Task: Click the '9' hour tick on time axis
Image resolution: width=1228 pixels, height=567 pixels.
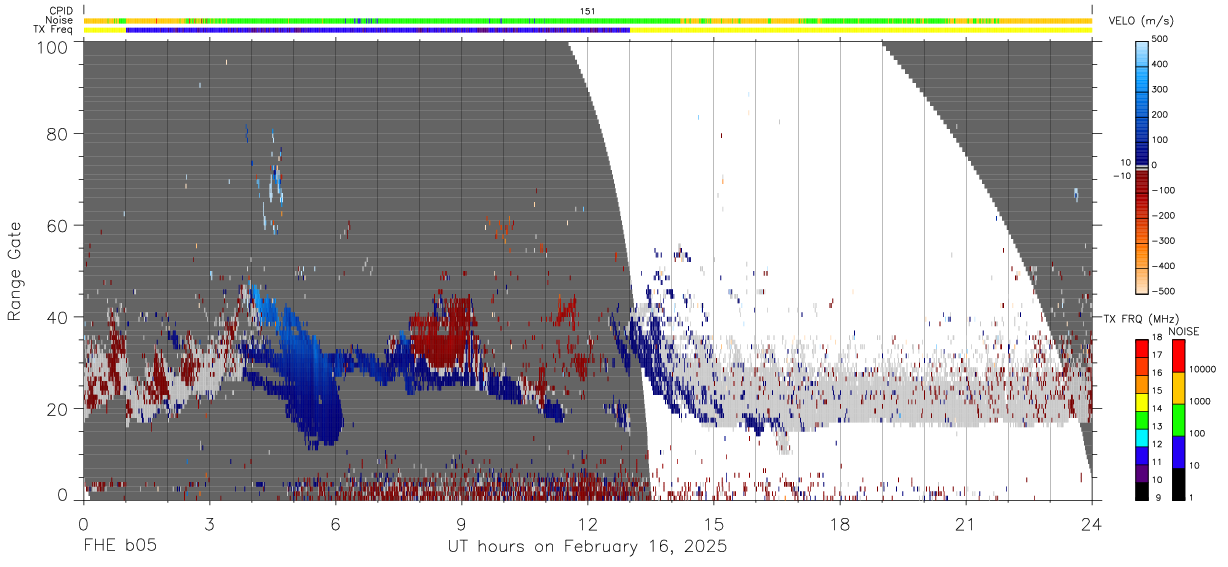Action: click(462, 523)
